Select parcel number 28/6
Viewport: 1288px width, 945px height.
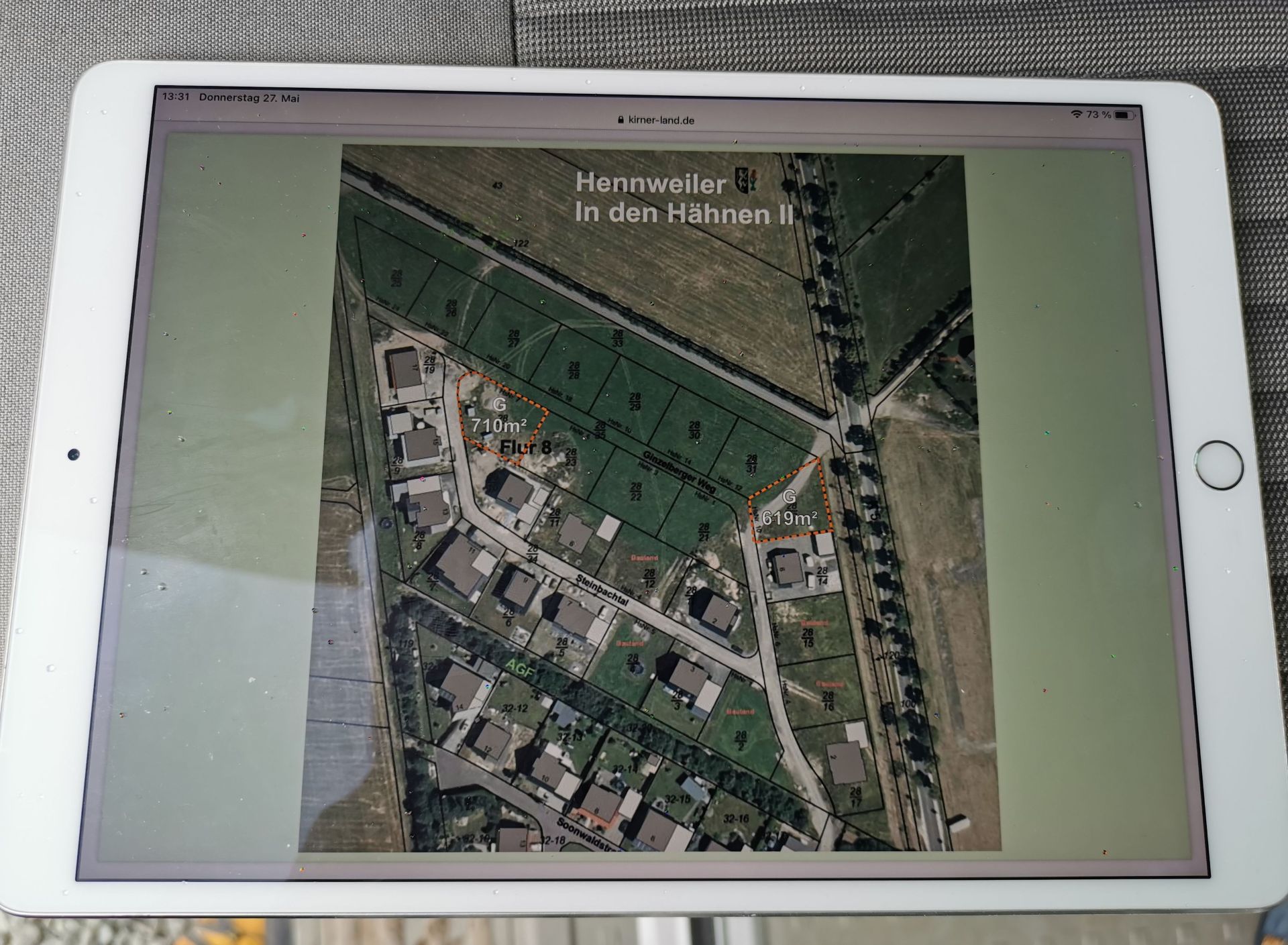(508, 616)
